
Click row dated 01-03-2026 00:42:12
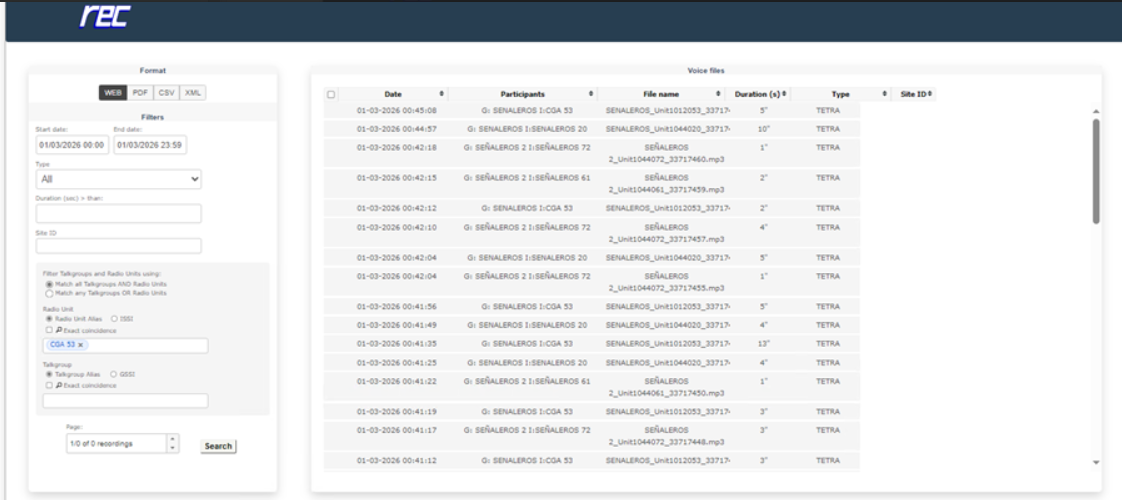(x=592, y=208)
